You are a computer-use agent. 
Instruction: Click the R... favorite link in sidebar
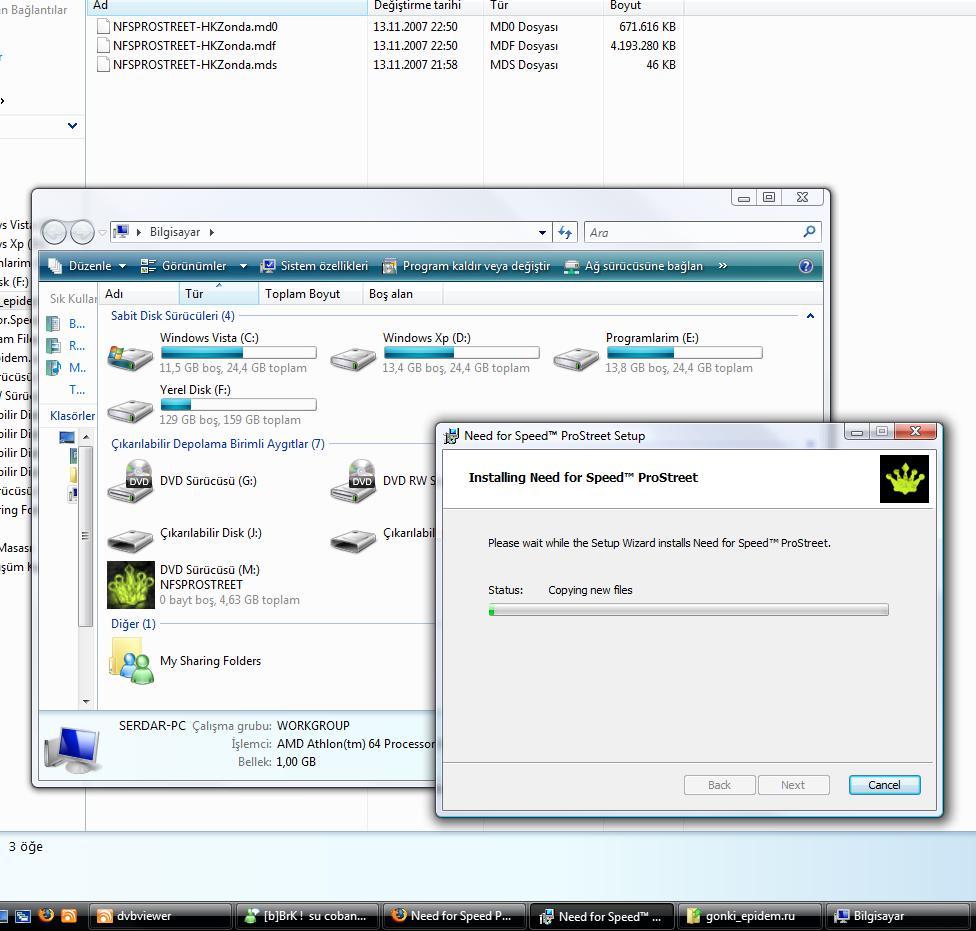[x=67, y=345]
